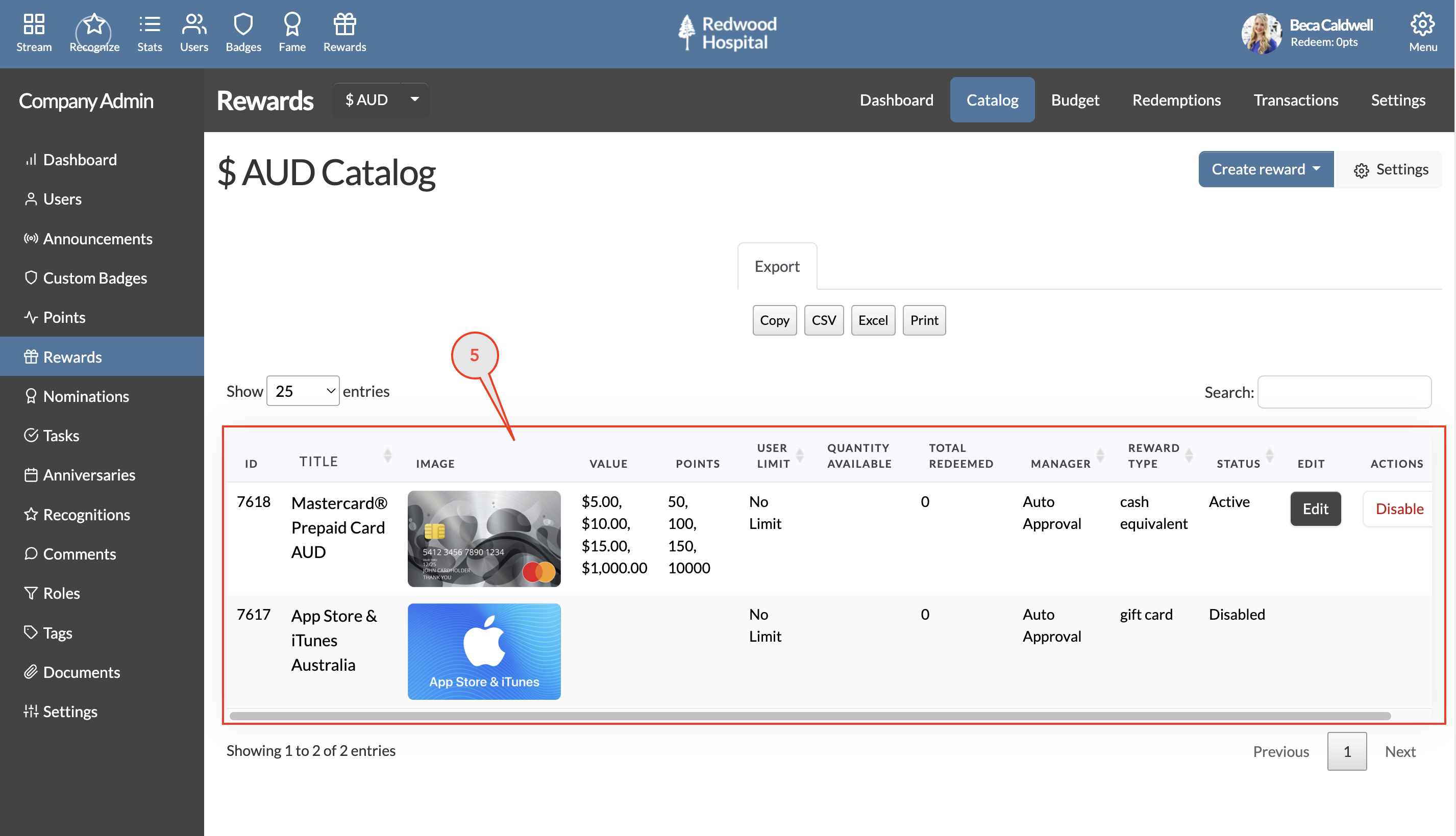Viewport: 1456px width, 836px height.
Task: Open the Stats list icon
Action: coord(150,33)
